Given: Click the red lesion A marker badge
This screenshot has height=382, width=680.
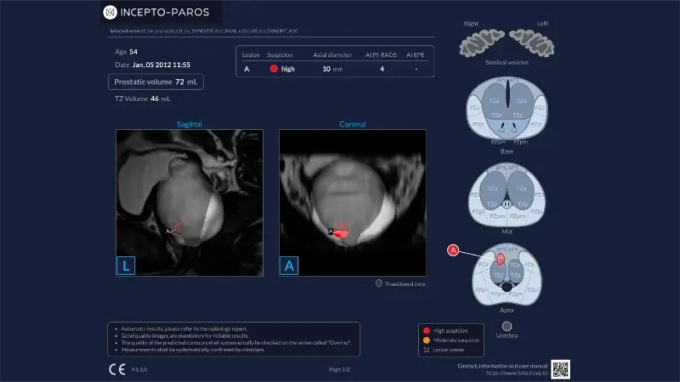Looking at the screenshot, I should click(453, 250).
